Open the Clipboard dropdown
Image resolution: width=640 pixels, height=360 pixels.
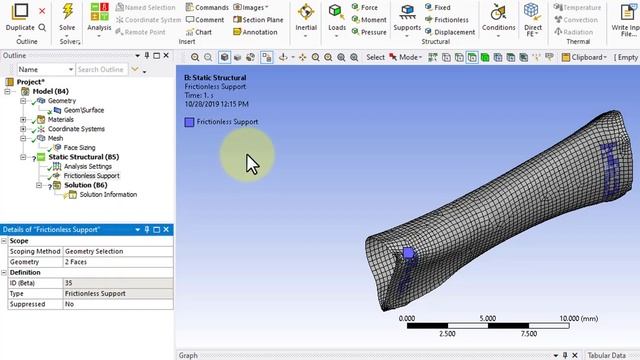(x=584, y=58)
